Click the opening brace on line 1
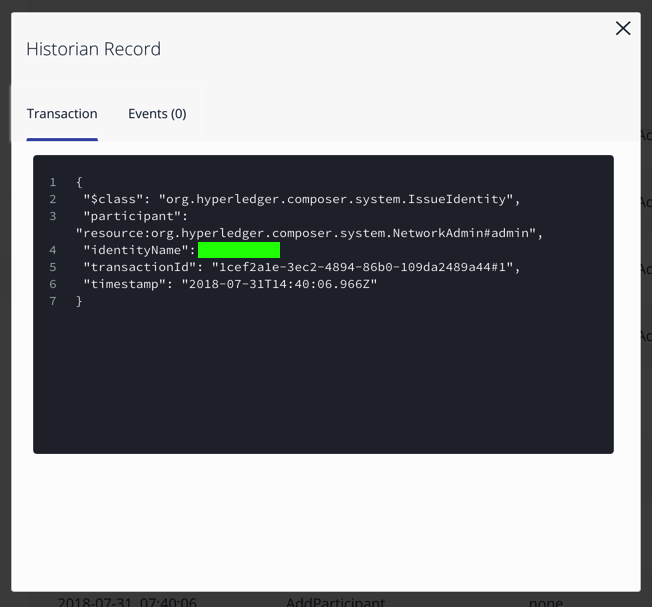 [x=80, y=182]
